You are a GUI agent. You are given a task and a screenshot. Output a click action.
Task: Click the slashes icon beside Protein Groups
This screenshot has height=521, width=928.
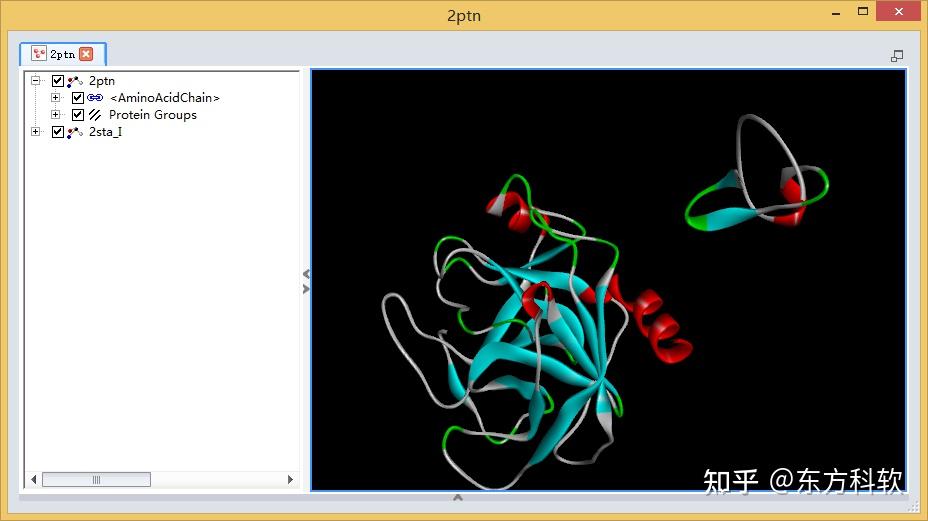[x=95, y=115]
